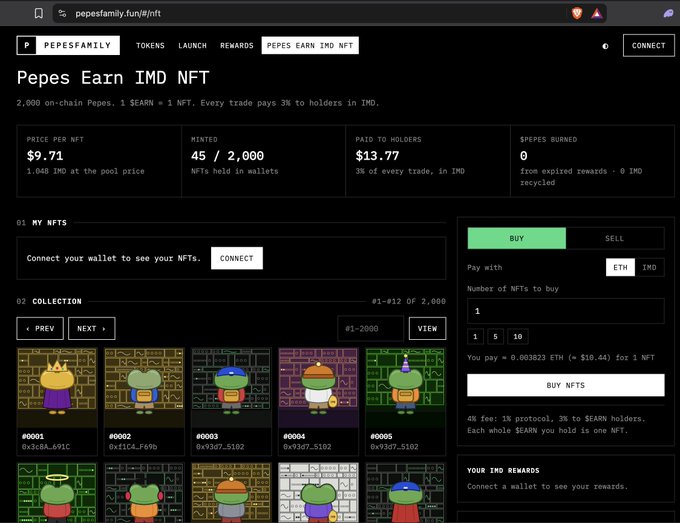The image size is (680, 523).
Task: Set quantity preset to 5
Action: point(495,337)
